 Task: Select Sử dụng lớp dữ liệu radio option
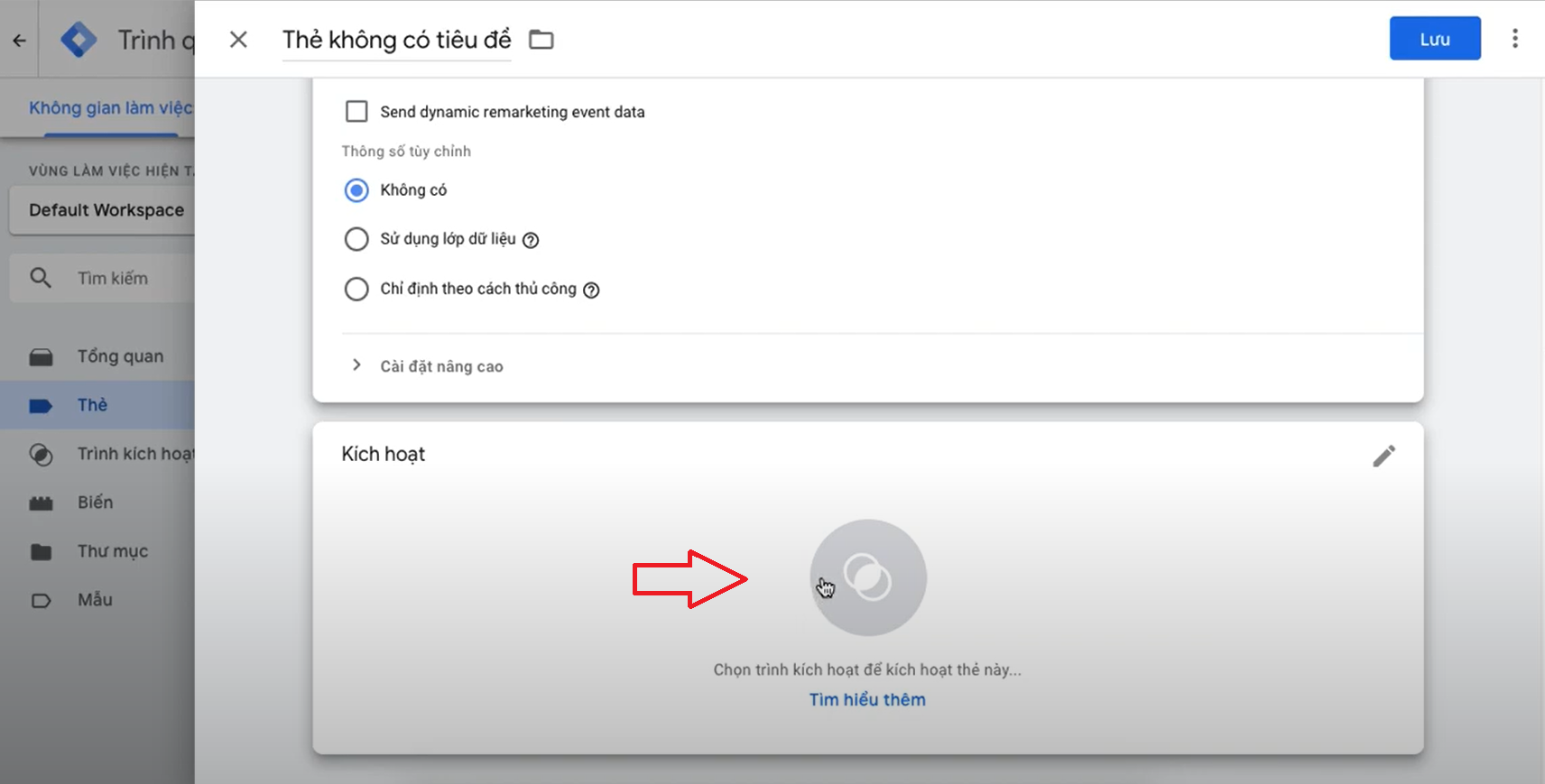click(x=356, y=239)
